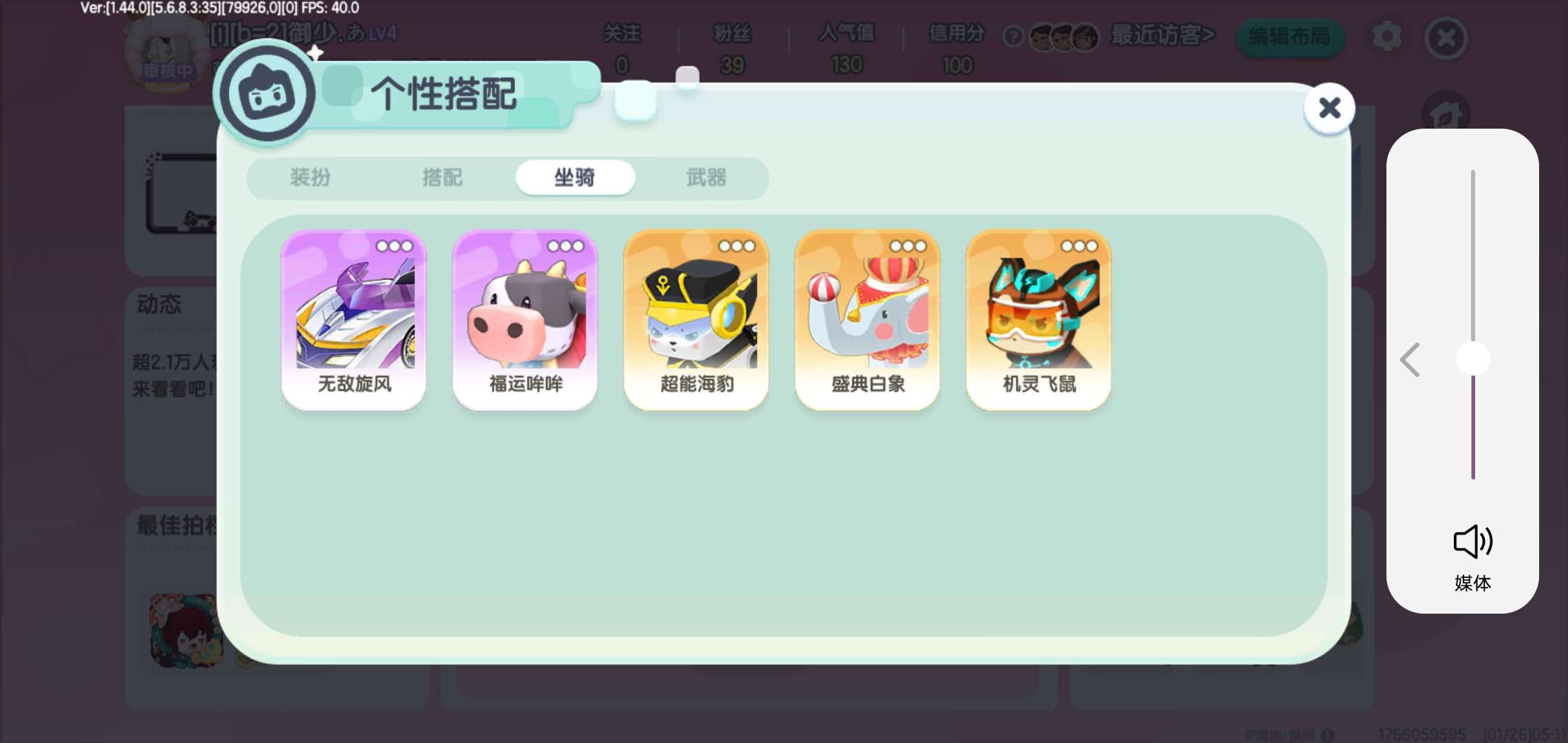Open 最近访客 recent visitors link
Viewport: 1568px width, 743px height.
1163,35
